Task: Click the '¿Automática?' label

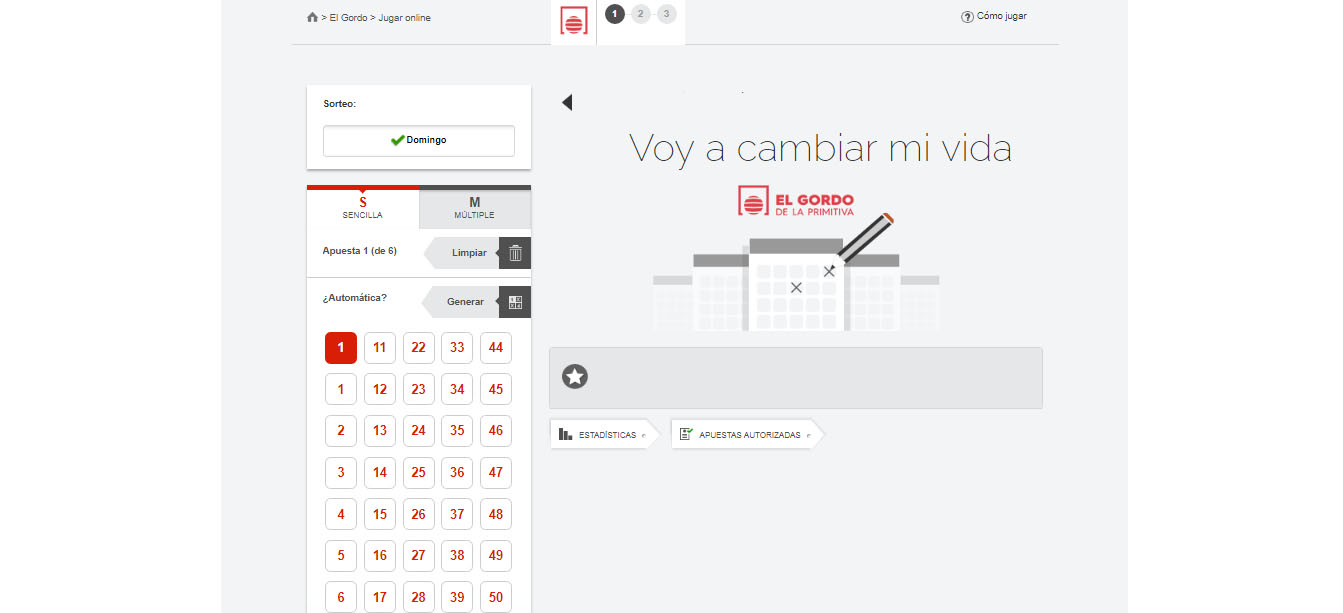Action: click(355, 297)
